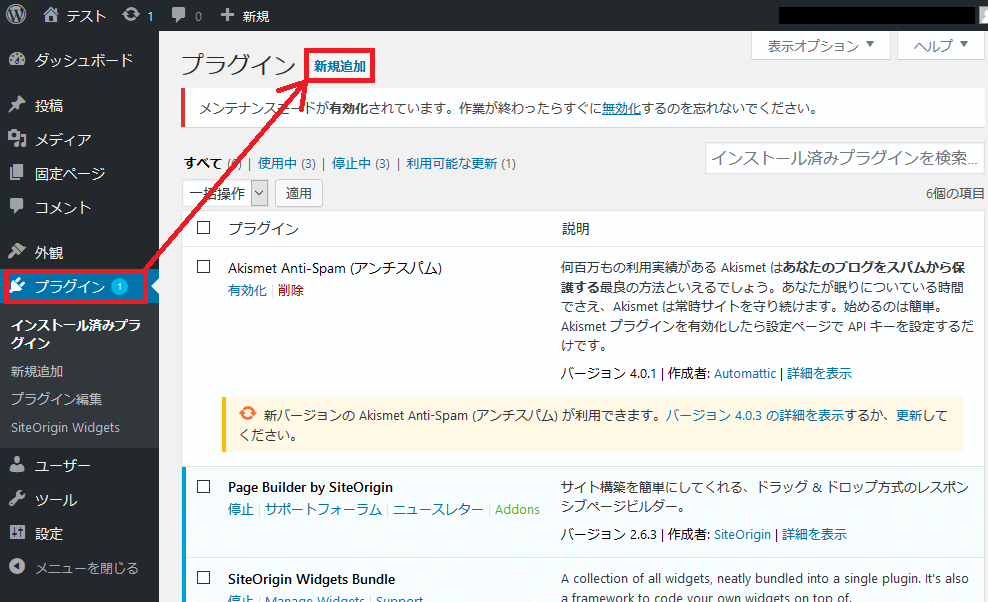Open プラグイン編集 submenu item

click(56, 399)
